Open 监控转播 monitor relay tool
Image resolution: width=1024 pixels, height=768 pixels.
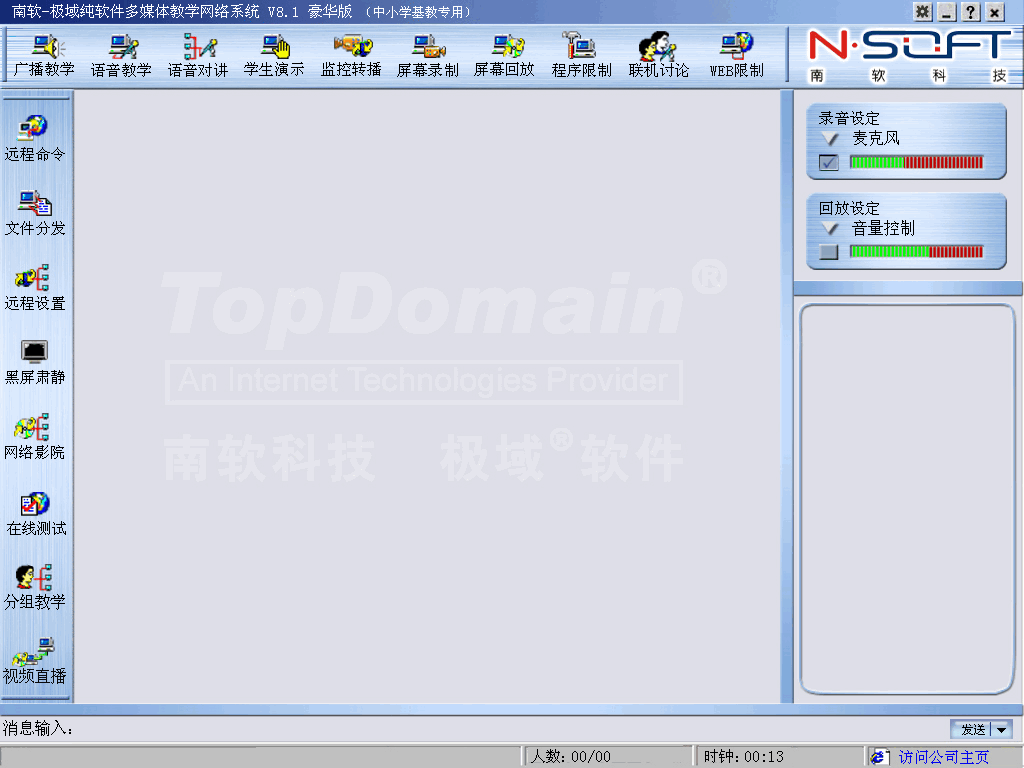tap(351, 53)
